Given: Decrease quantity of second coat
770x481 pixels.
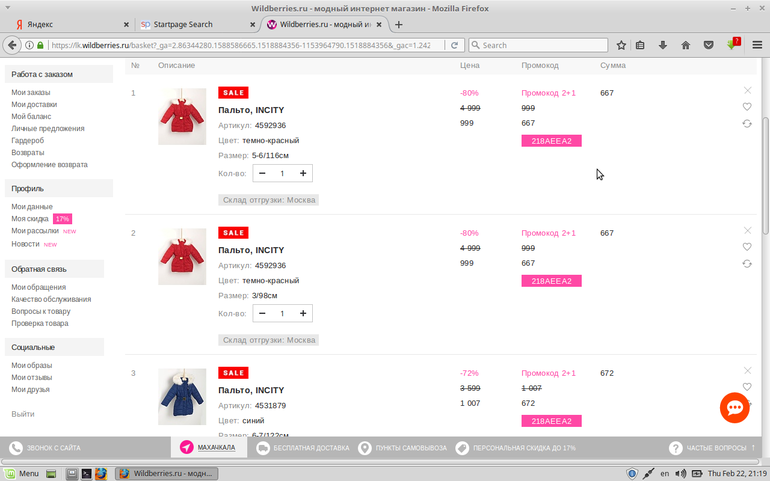Looking at the screenshot, I should pyautogui.click(x=262, y=313).
